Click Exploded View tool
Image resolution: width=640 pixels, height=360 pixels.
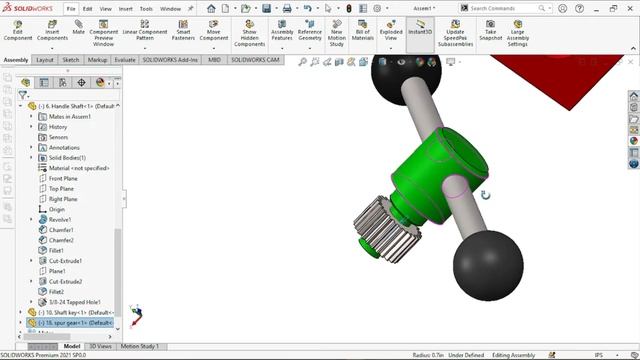pyautogui.click(x=391, y=31)
